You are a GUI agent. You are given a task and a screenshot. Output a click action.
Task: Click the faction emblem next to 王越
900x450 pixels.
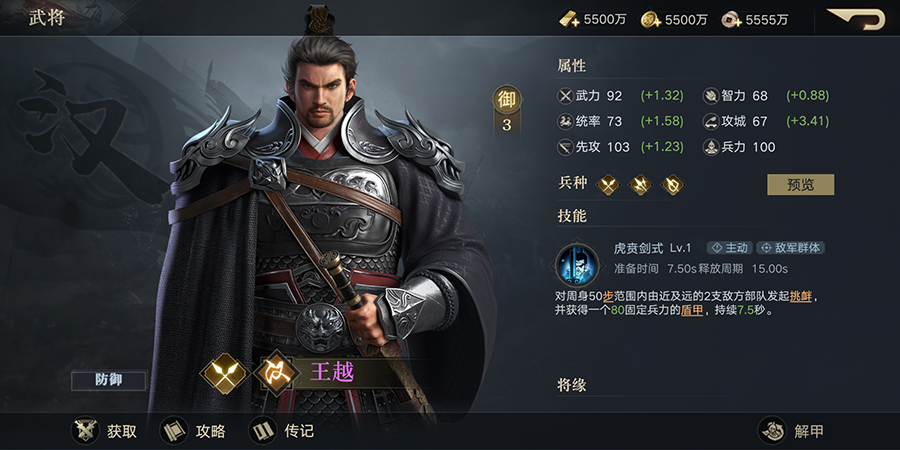pos(276,373)
